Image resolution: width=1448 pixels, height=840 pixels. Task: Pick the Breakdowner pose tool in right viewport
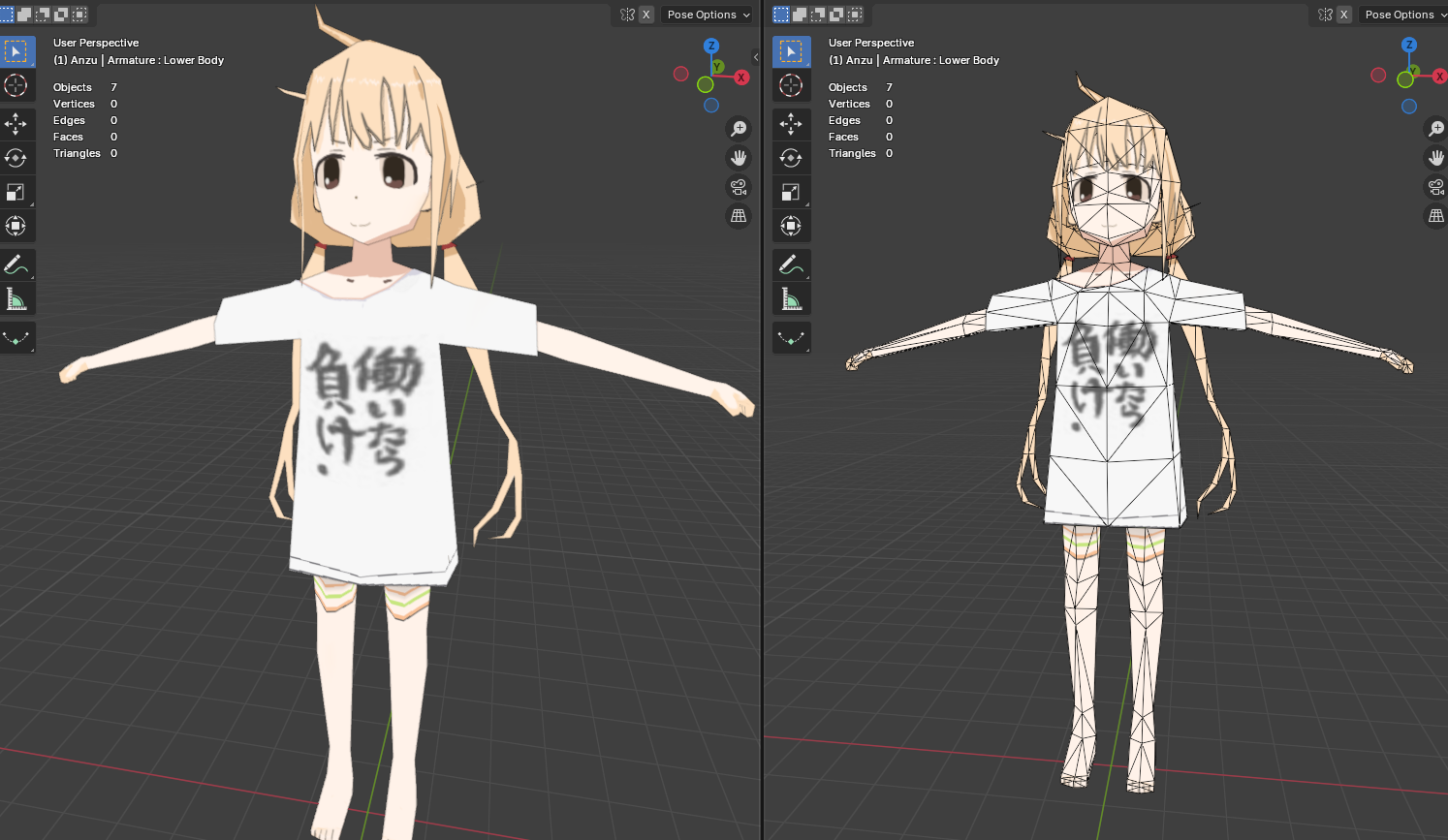tap(791, 337)
